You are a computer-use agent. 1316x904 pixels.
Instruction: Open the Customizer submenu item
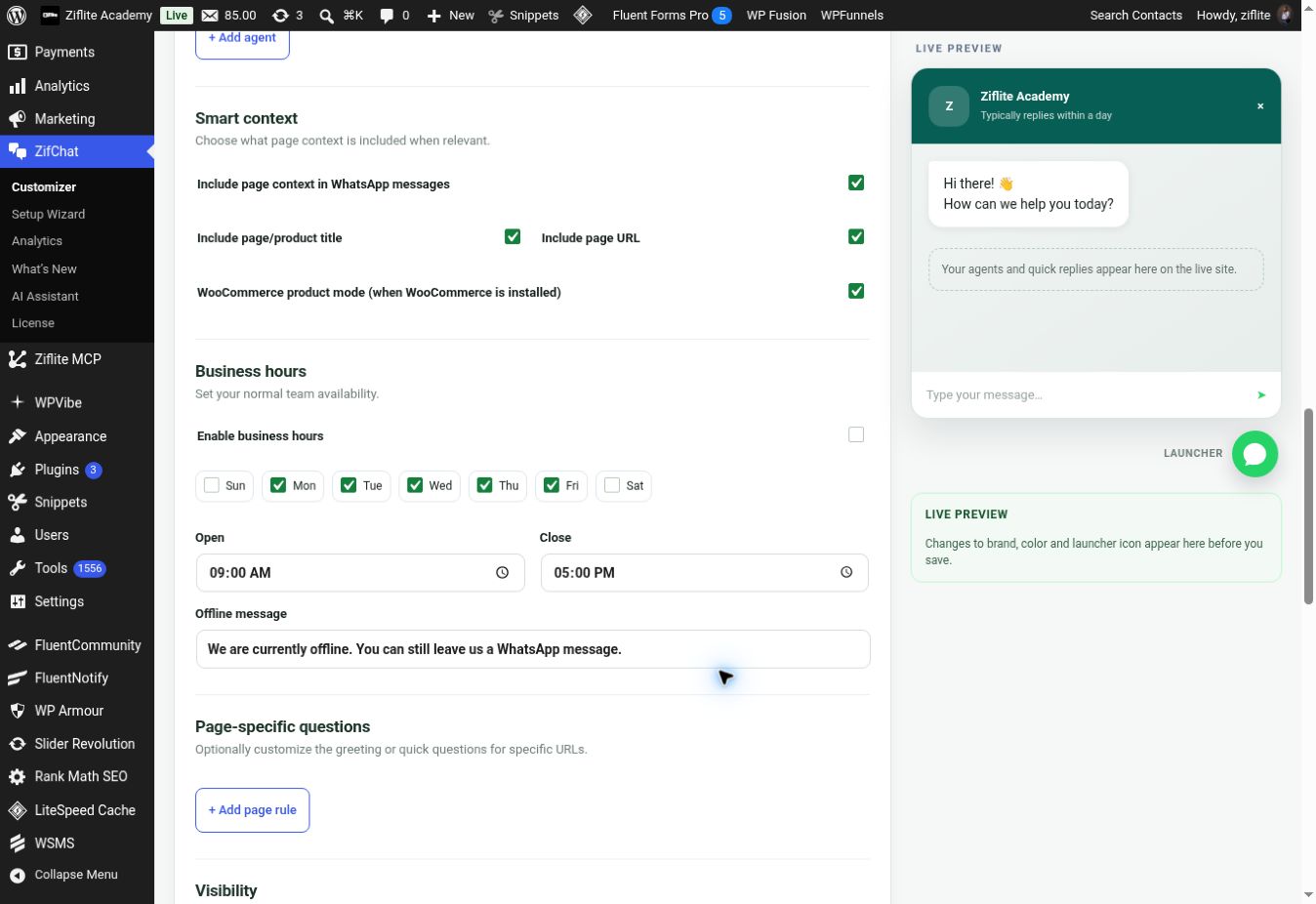pos(44,186)
